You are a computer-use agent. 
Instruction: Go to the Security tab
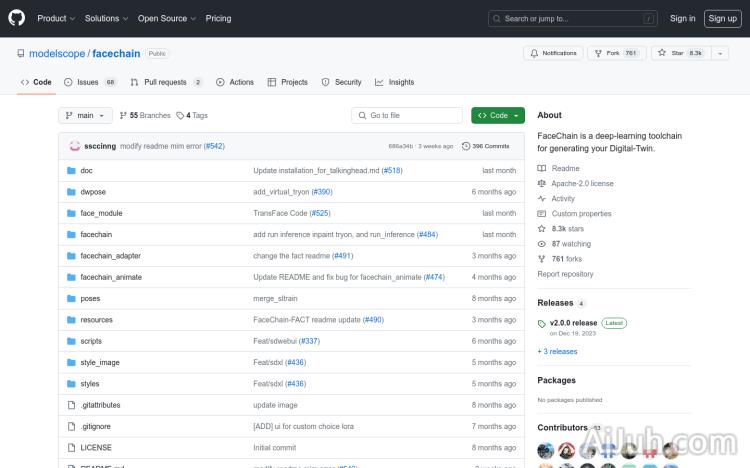[342, 82]
